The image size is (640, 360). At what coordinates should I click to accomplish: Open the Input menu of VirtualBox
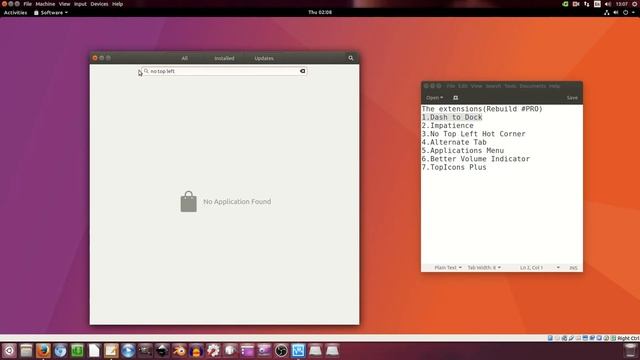[x=80, y=4]
